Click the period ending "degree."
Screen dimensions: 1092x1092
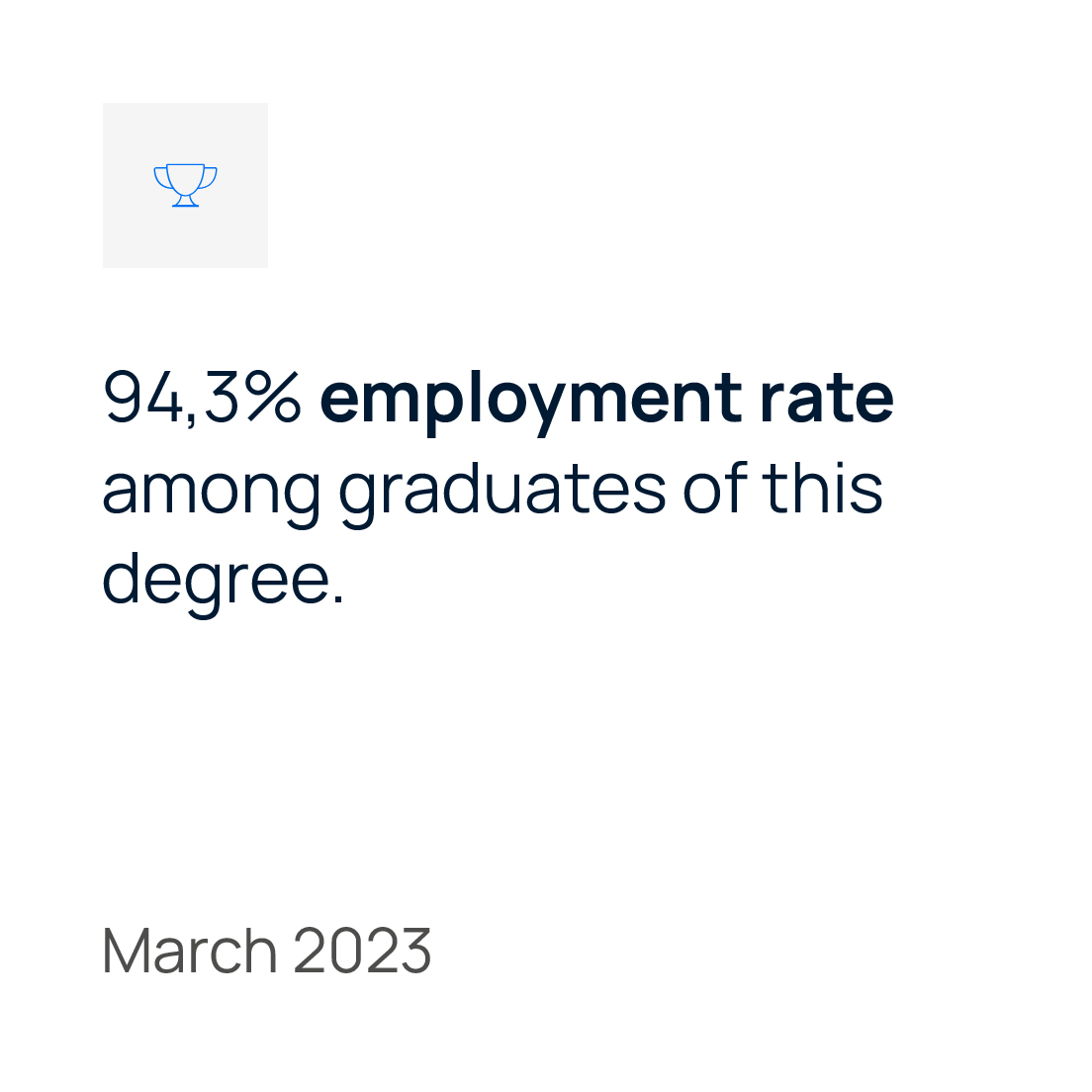coord(338,599)
